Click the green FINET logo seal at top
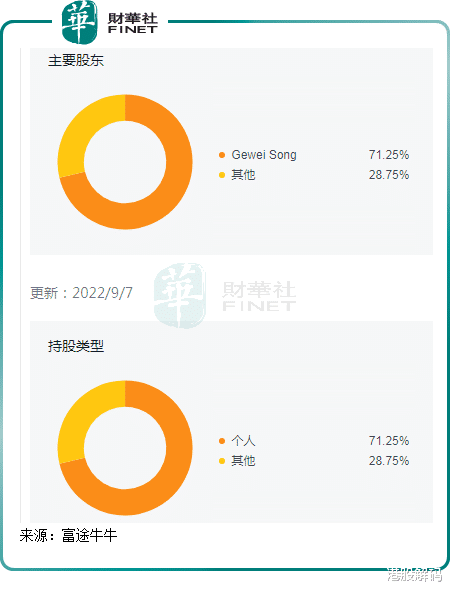The image size is (450, 591). click(80, 22)
